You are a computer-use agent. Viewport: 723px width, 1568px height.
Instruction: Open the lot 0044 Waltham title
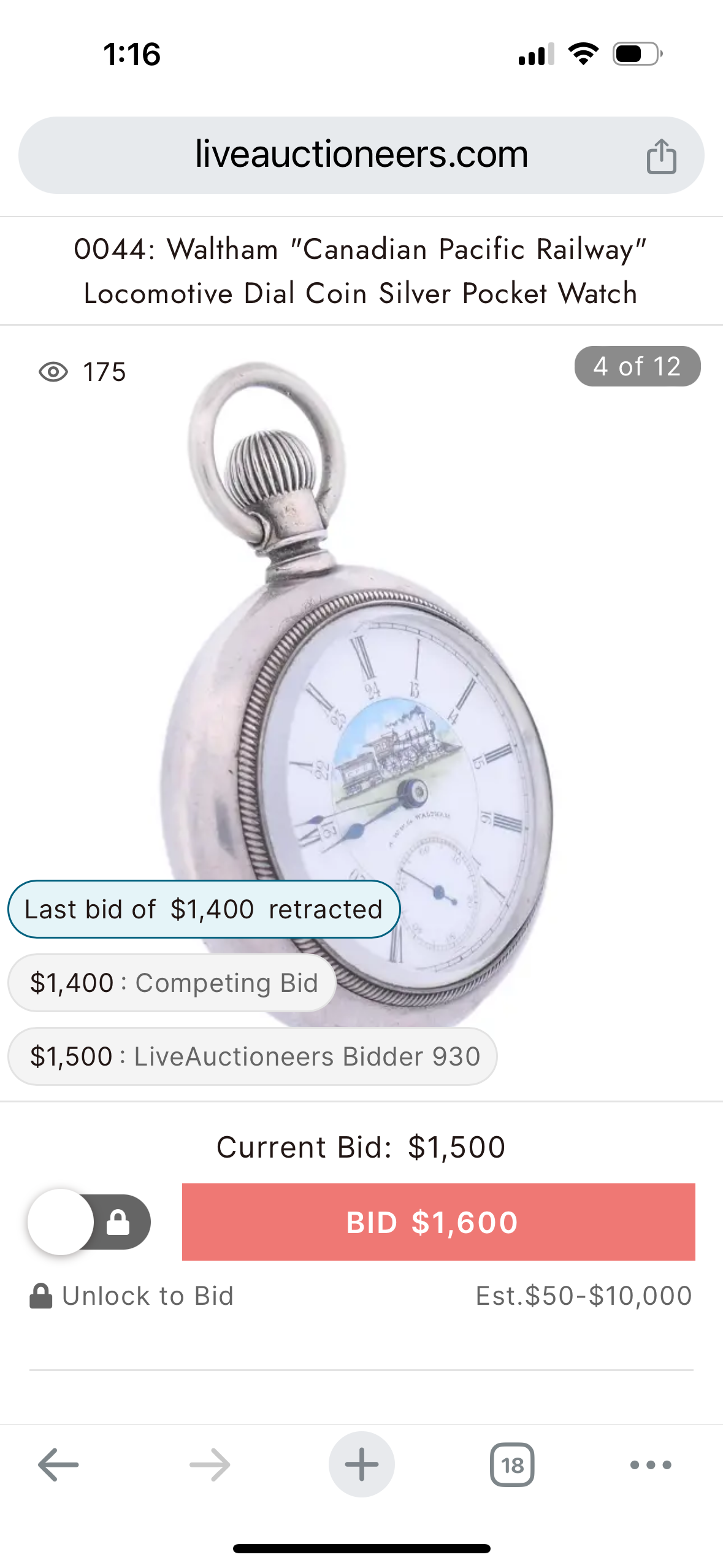click(361, 271)
